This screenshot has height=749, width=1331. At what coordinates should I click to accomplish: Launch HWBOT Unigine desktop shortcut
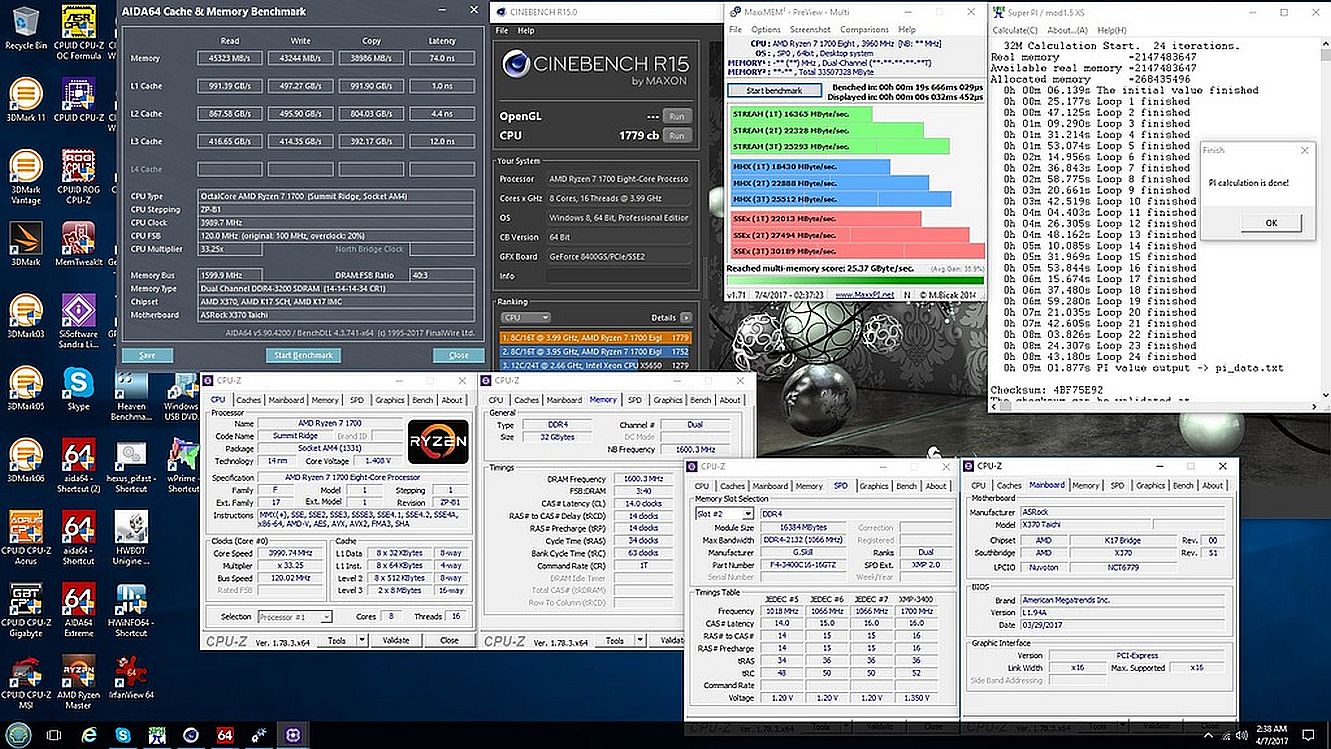point(131,538)
